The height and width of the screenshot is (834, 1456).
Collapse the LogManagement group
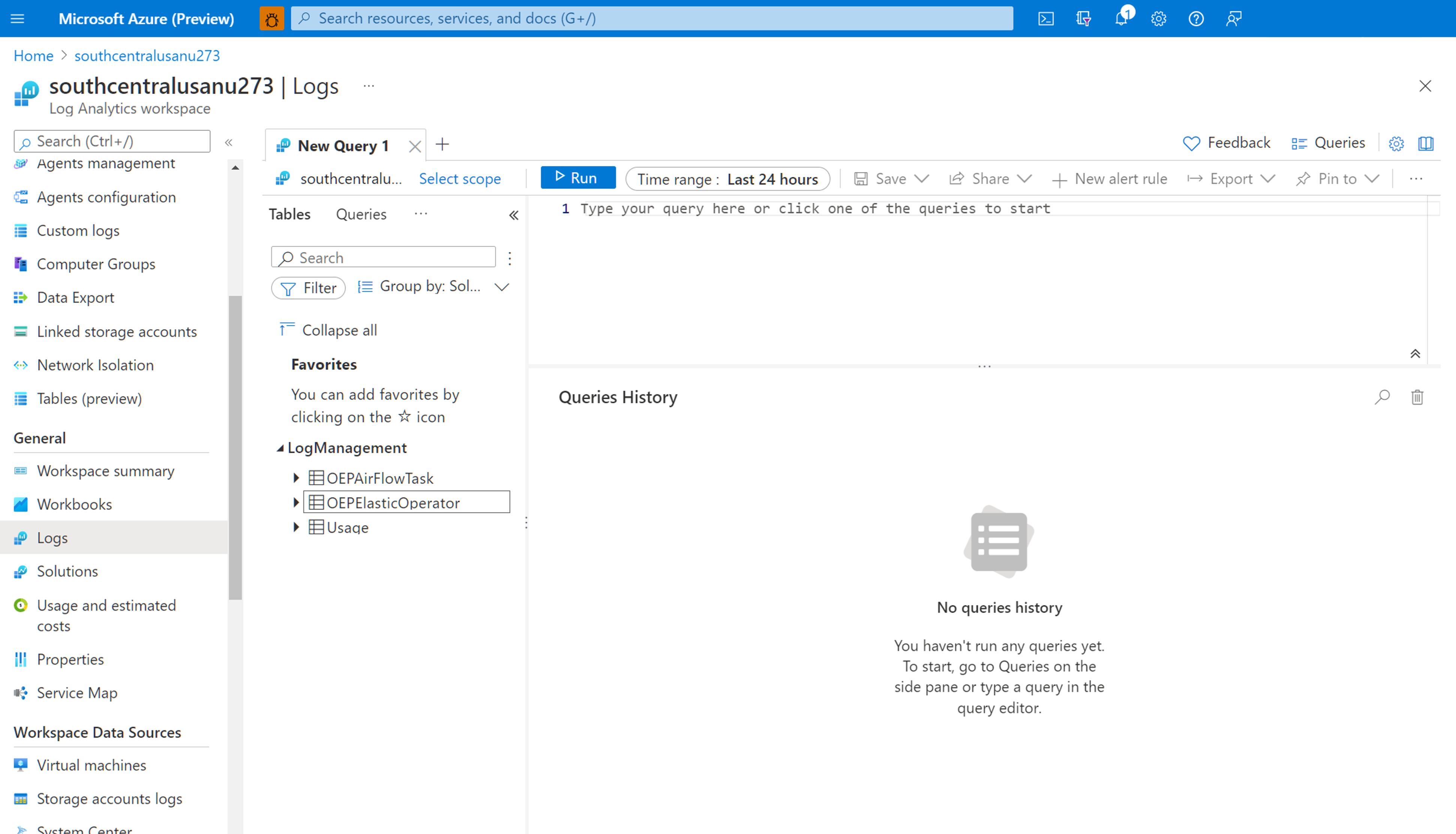click(280, 448)
